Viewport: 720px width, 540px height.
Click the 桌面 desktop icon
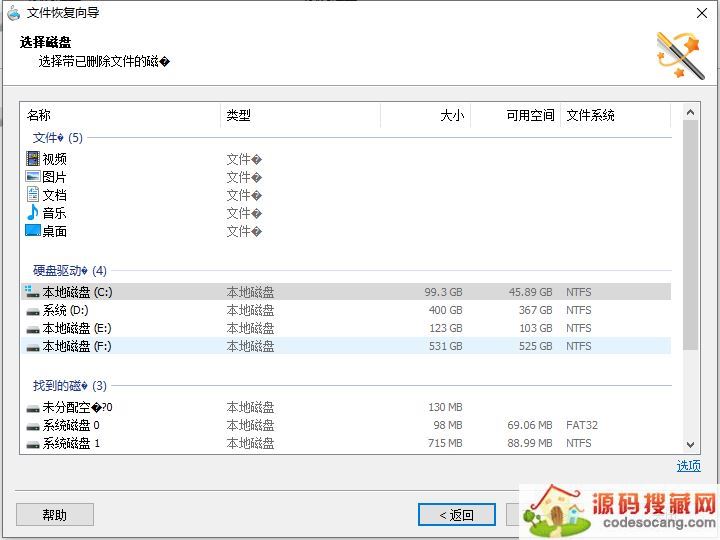click(33, 231)
